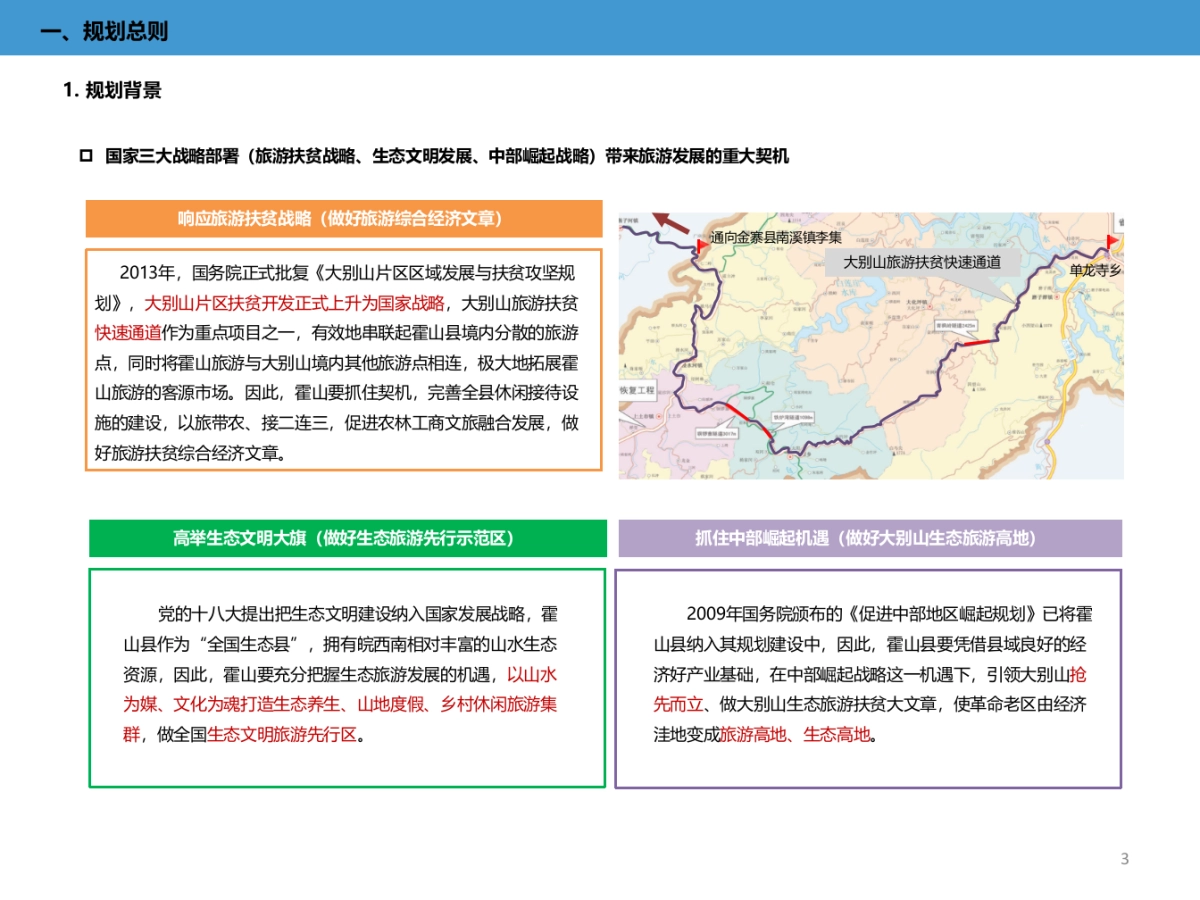Click the blue slide header background strip

tap(600, 31)
